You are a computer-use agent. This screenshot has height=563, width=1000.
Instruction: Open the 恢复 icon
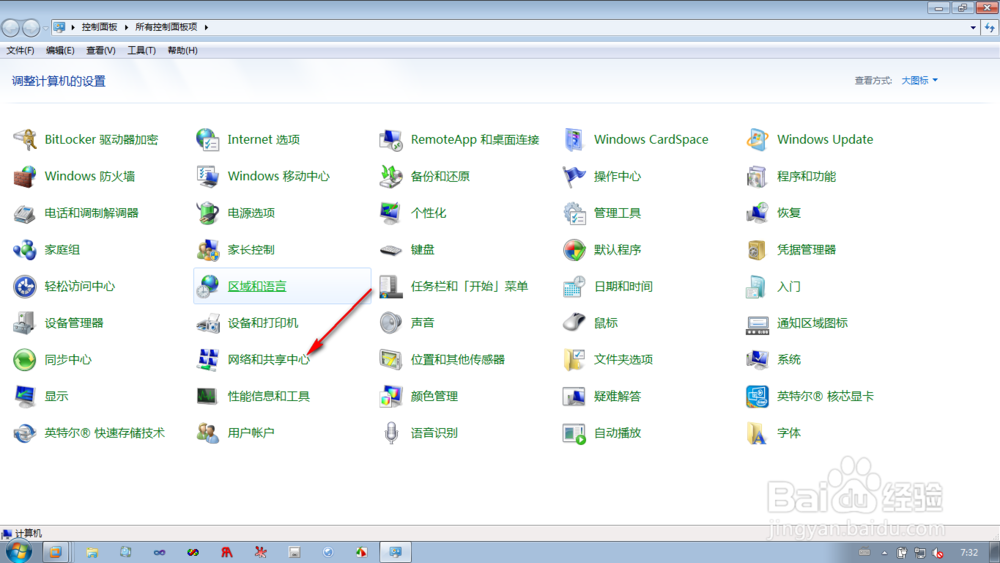(x=757, y=213)
